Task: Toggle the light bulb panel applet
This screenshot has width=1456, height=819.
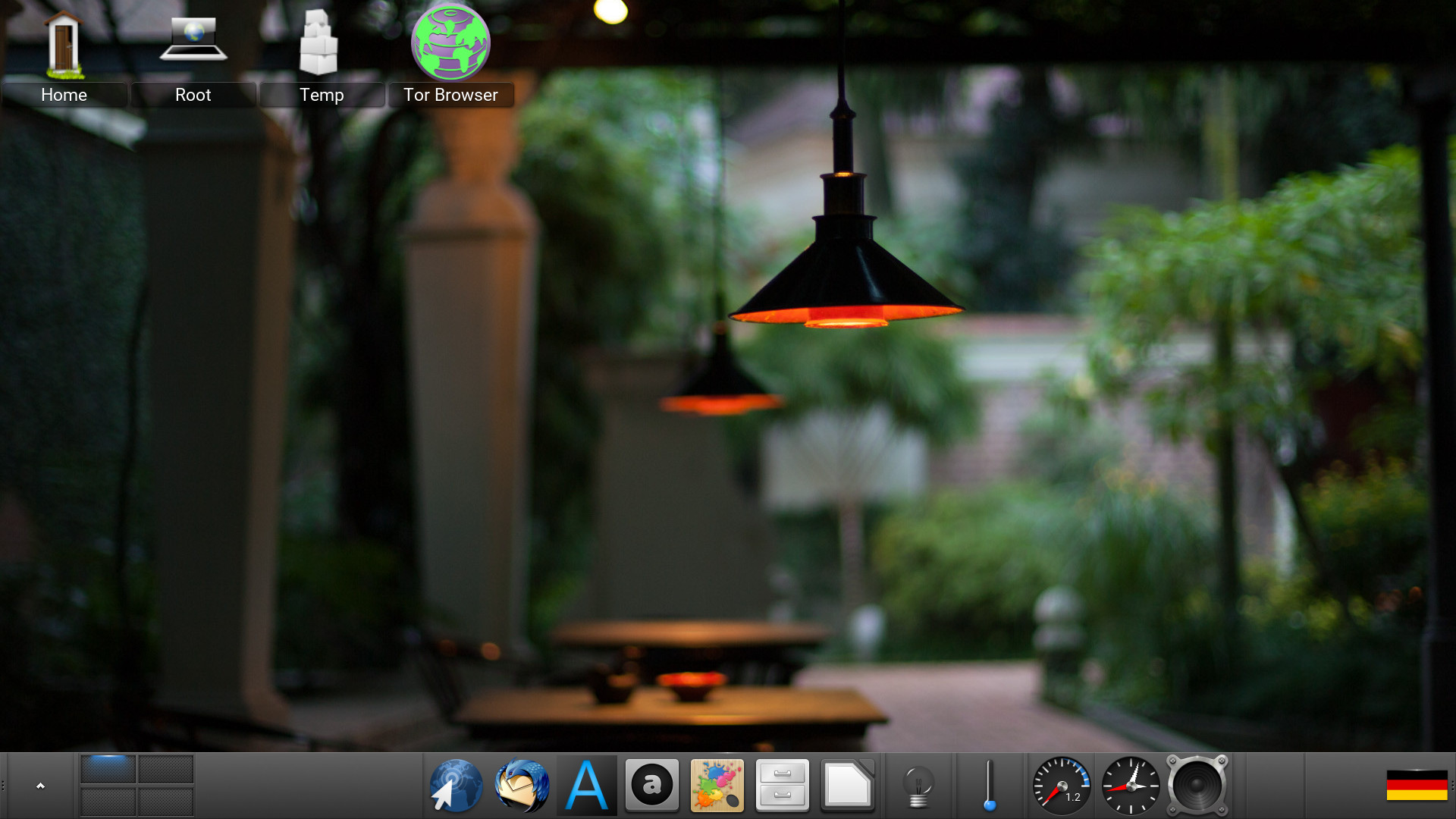Action: [x=918, y=786]
